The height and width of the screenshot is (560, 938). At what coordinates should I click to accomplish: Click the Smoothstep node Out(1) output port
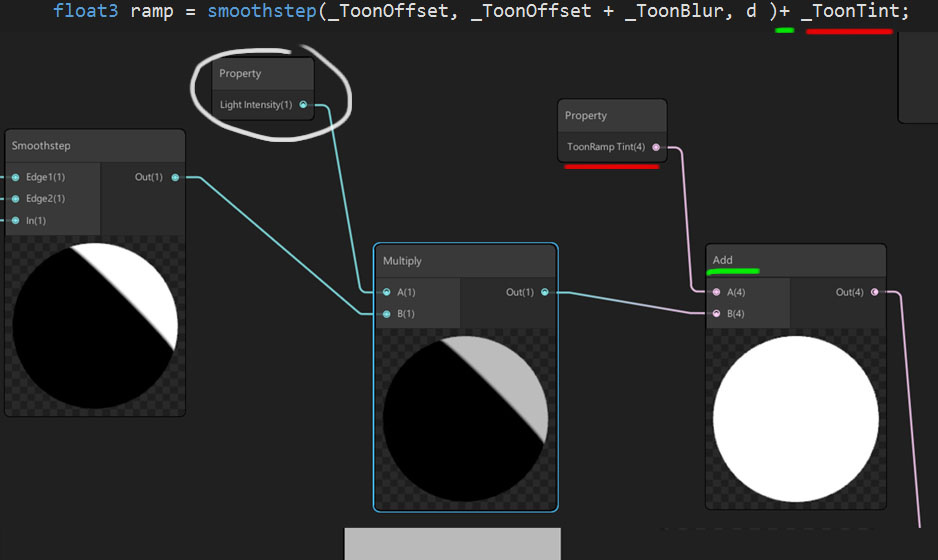(175, 177)
